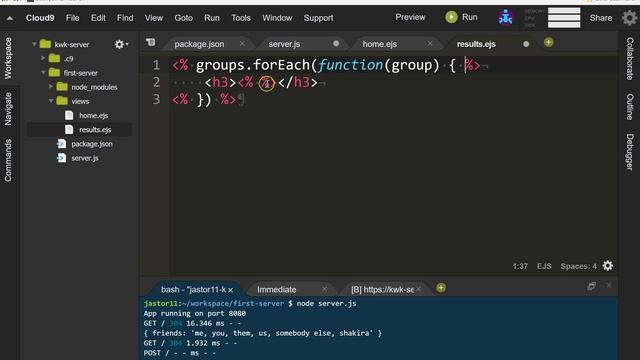Click the green Run play icon
Image resolution: width=640 pixels, height=360 pixels.
click(x=451, y=17)
